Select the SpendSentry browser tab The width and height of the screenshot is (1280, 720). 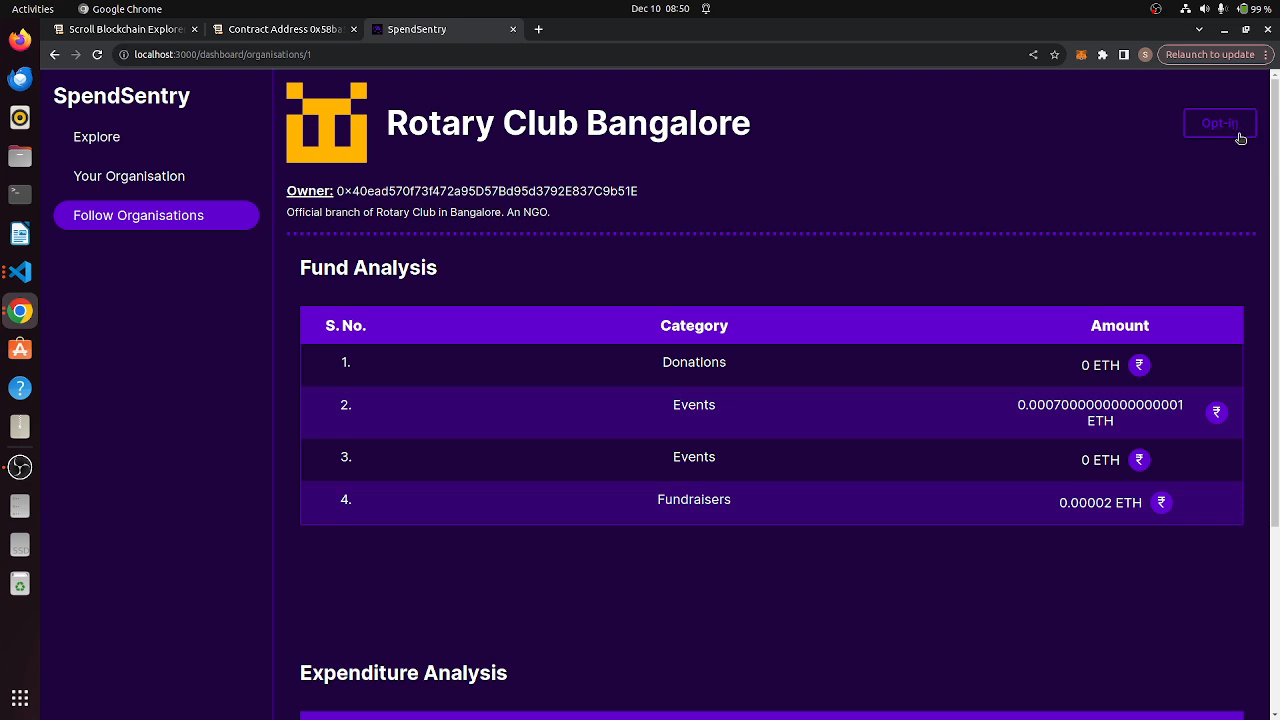click(x=444, y=29)
